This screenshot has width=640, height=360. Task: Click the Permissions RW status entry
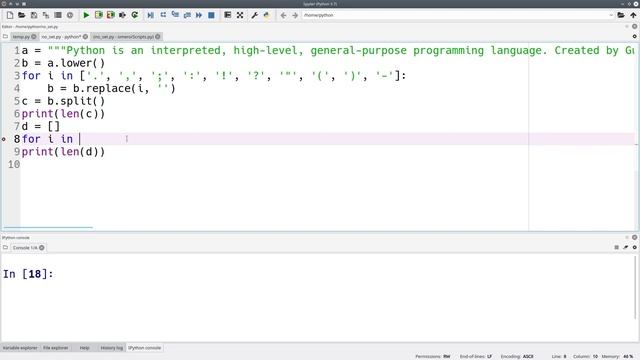coord(433,356)
